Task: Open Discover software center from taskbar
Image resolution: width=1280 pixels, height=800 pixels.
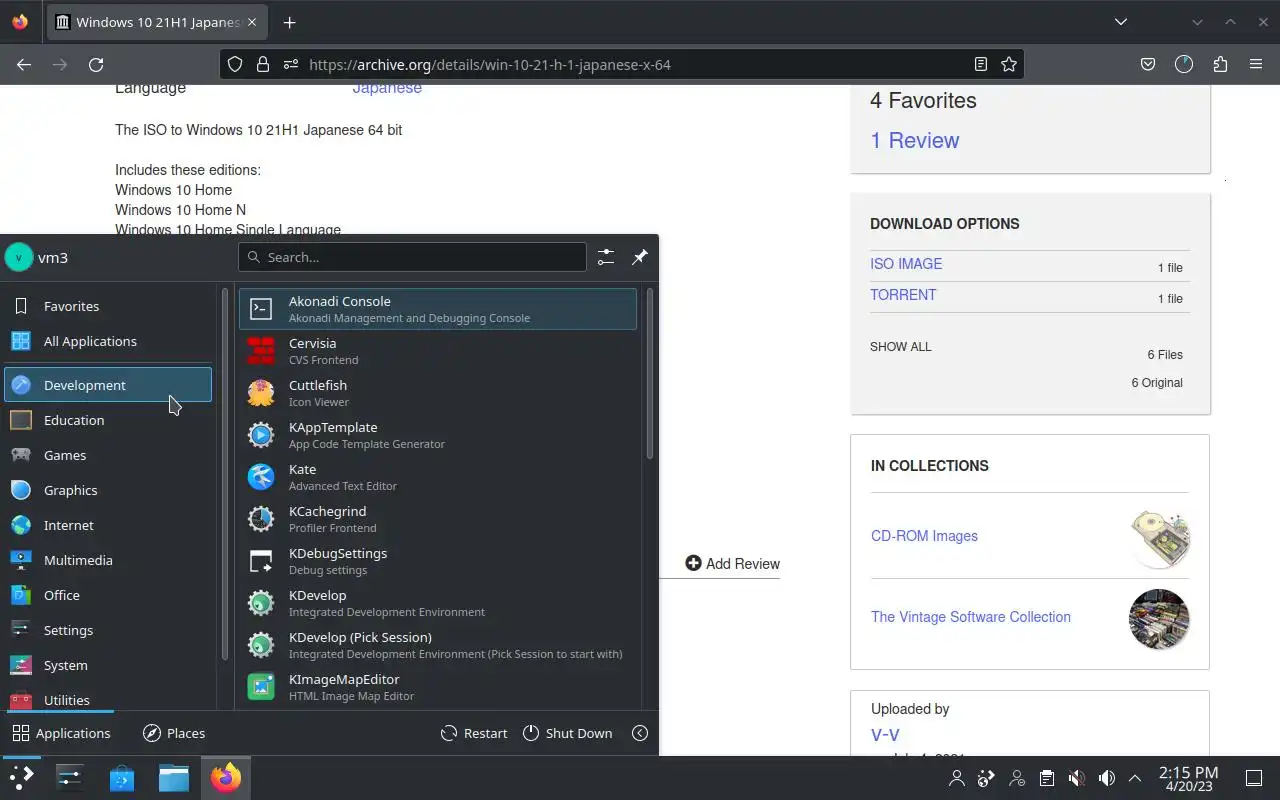Action: point(122,777)
